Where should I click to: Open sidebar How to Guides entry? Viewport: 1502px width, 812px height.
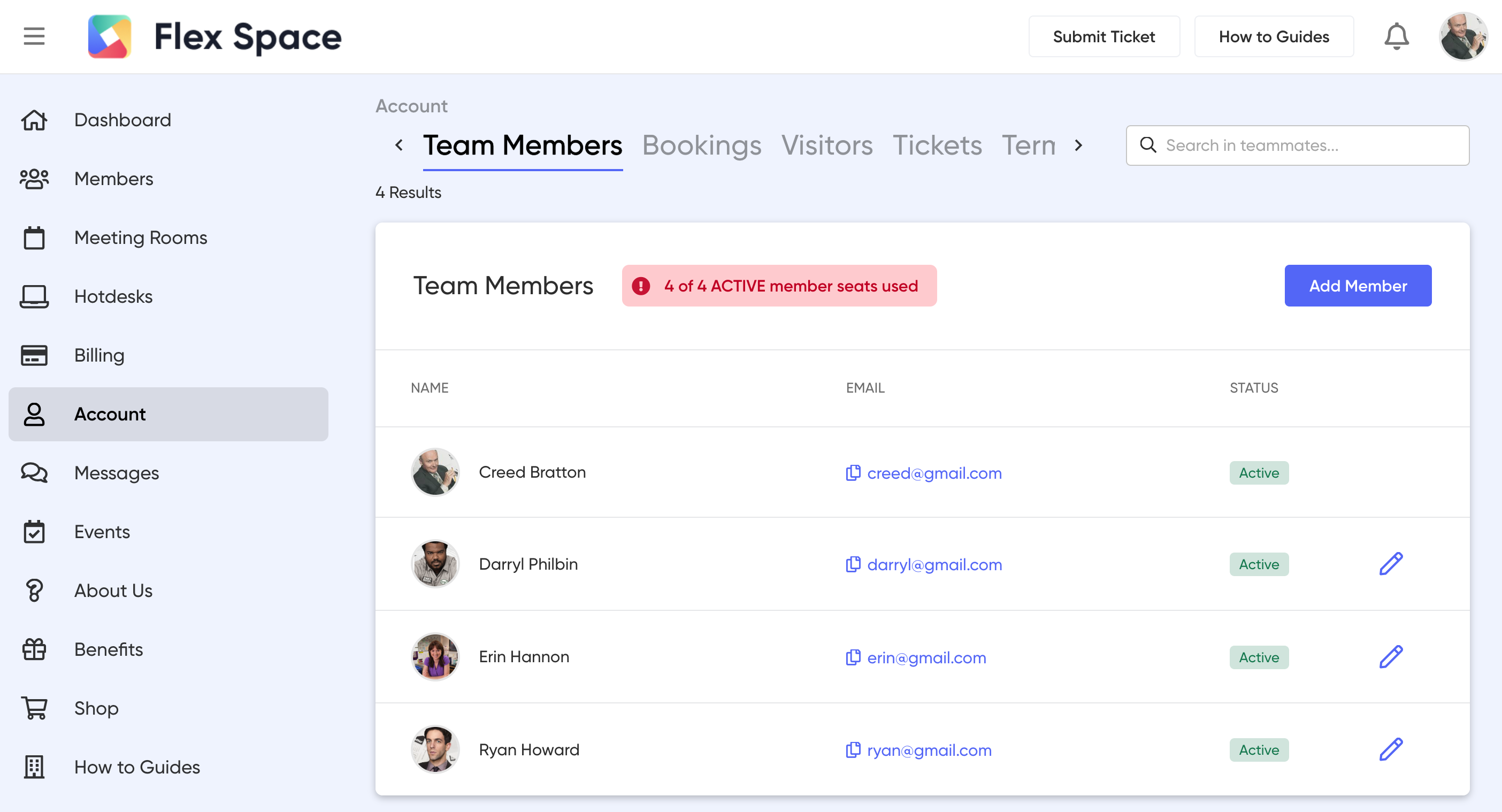point(168,767)
